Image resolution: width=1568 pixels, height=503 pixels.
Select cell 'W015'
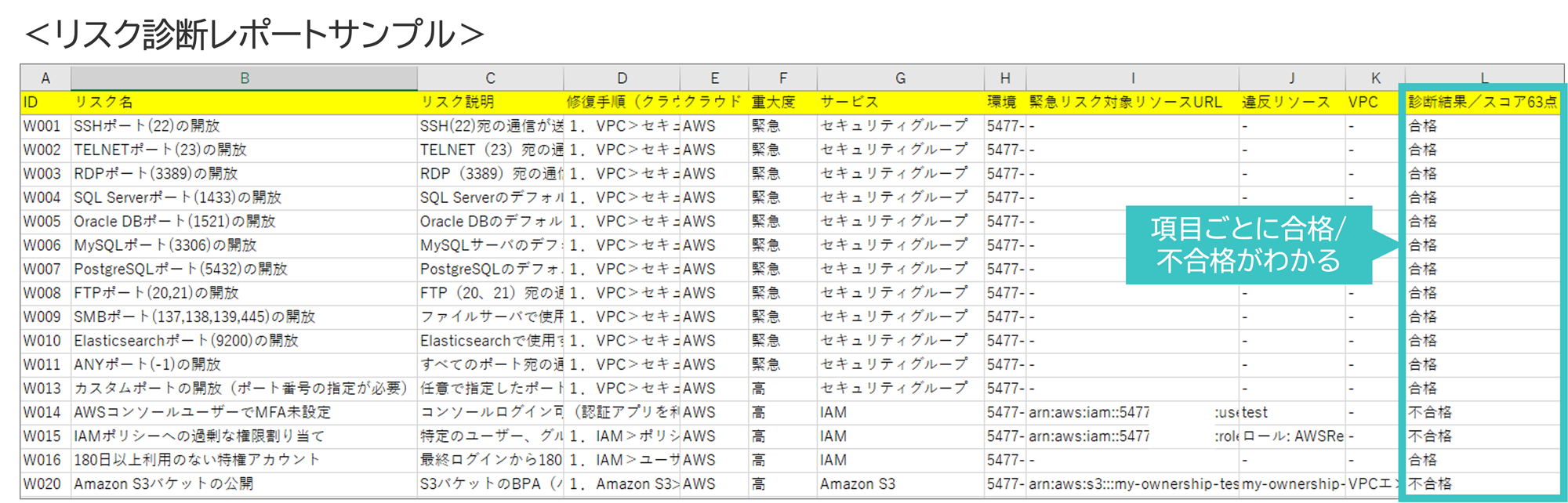coord(45,436)
